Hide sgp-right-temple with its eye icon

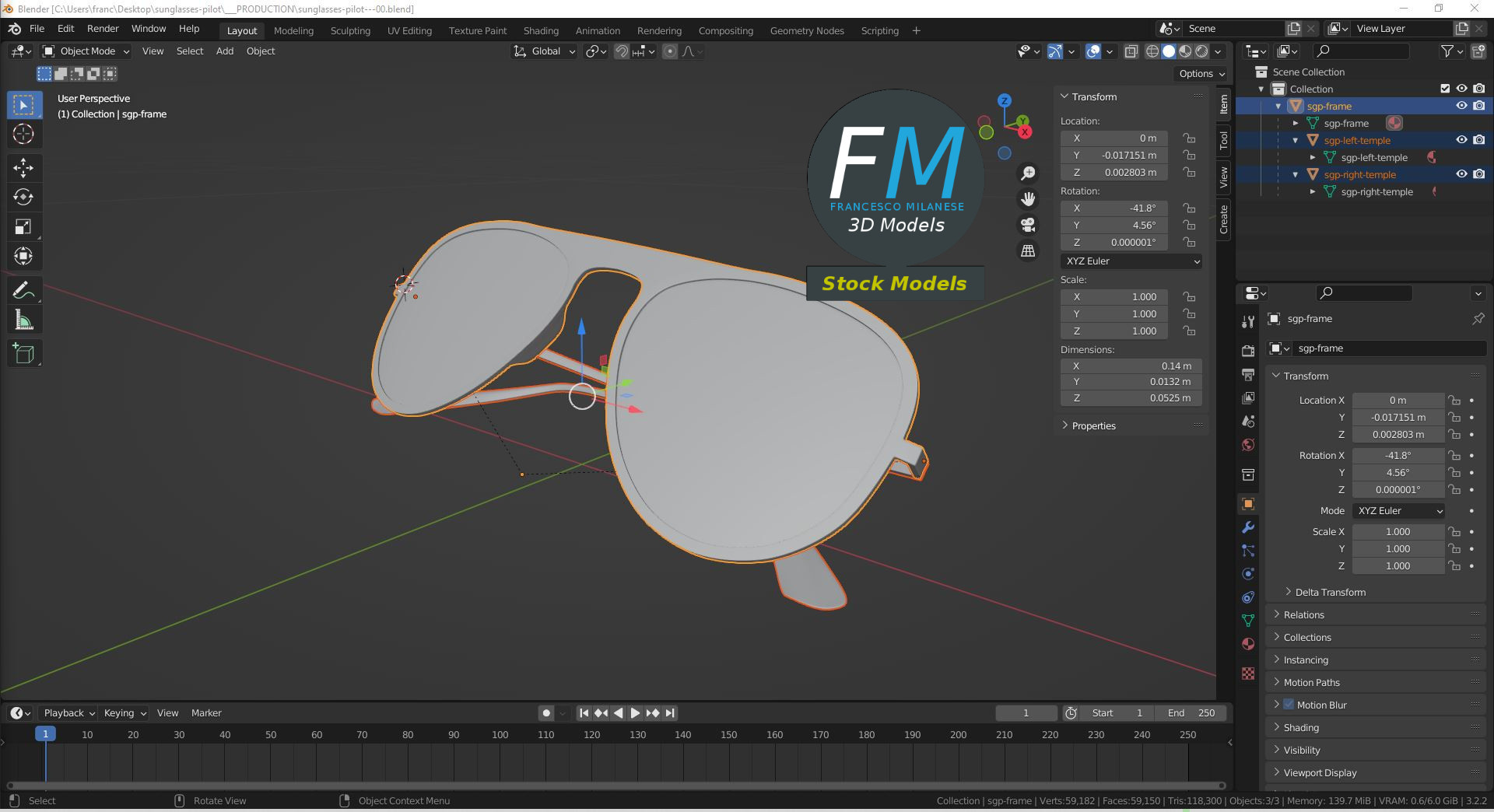click(1461, 174)
